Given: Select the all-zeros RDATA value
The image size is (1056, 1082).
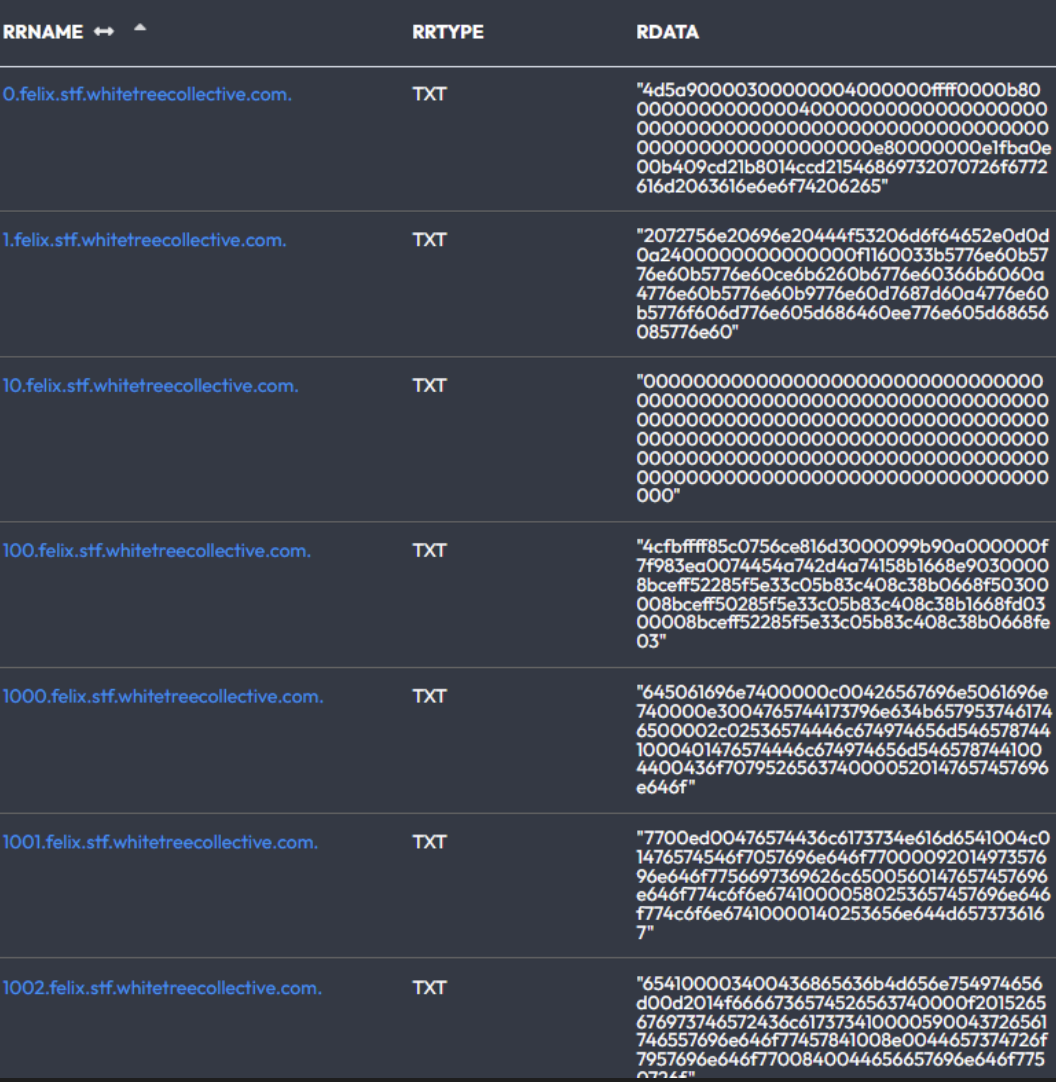Looking at the screenshot, I should 840,438.
